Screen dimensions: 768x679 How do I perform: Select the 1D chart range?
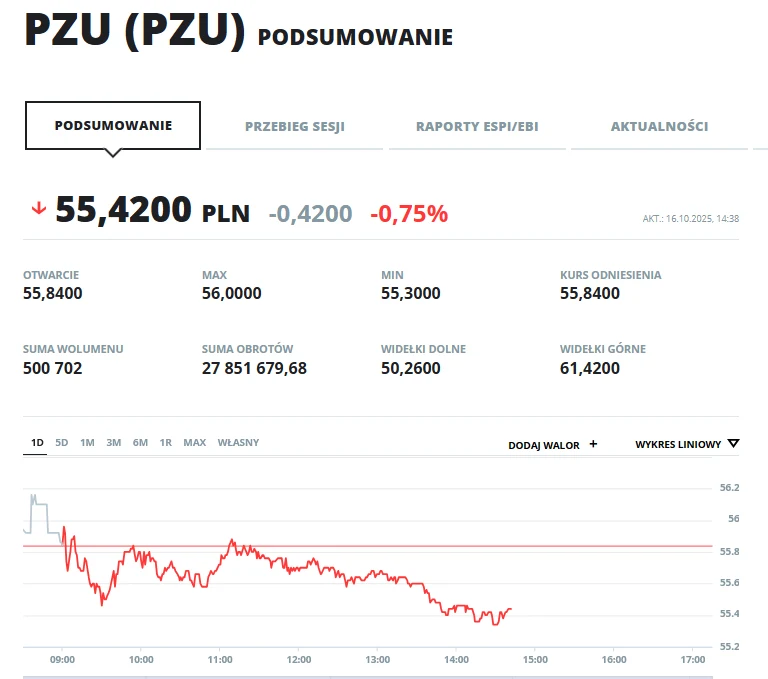[37, 442]
